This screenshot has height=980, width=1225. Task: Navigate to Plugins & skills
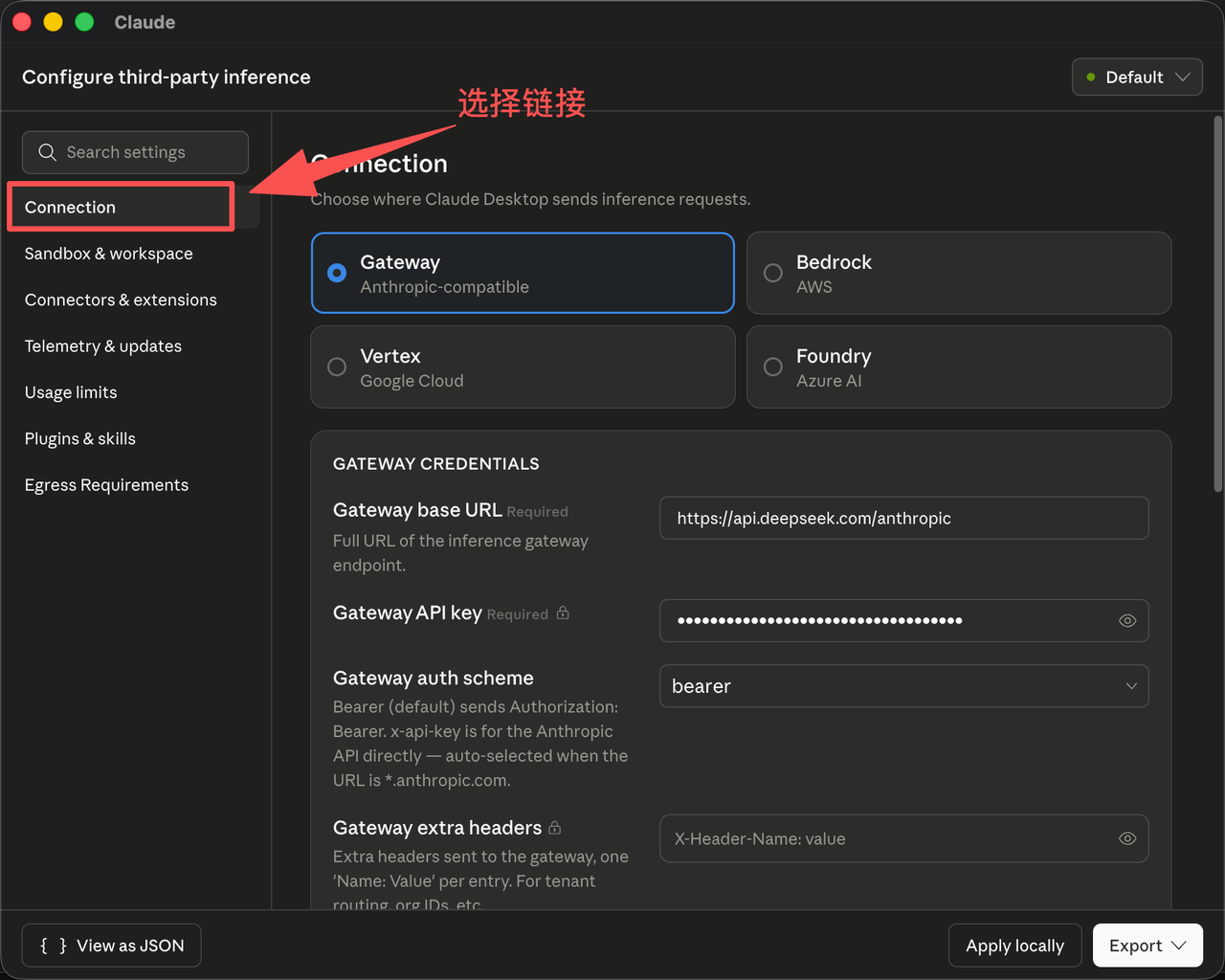pyautogui.click(x=80, y=438)
